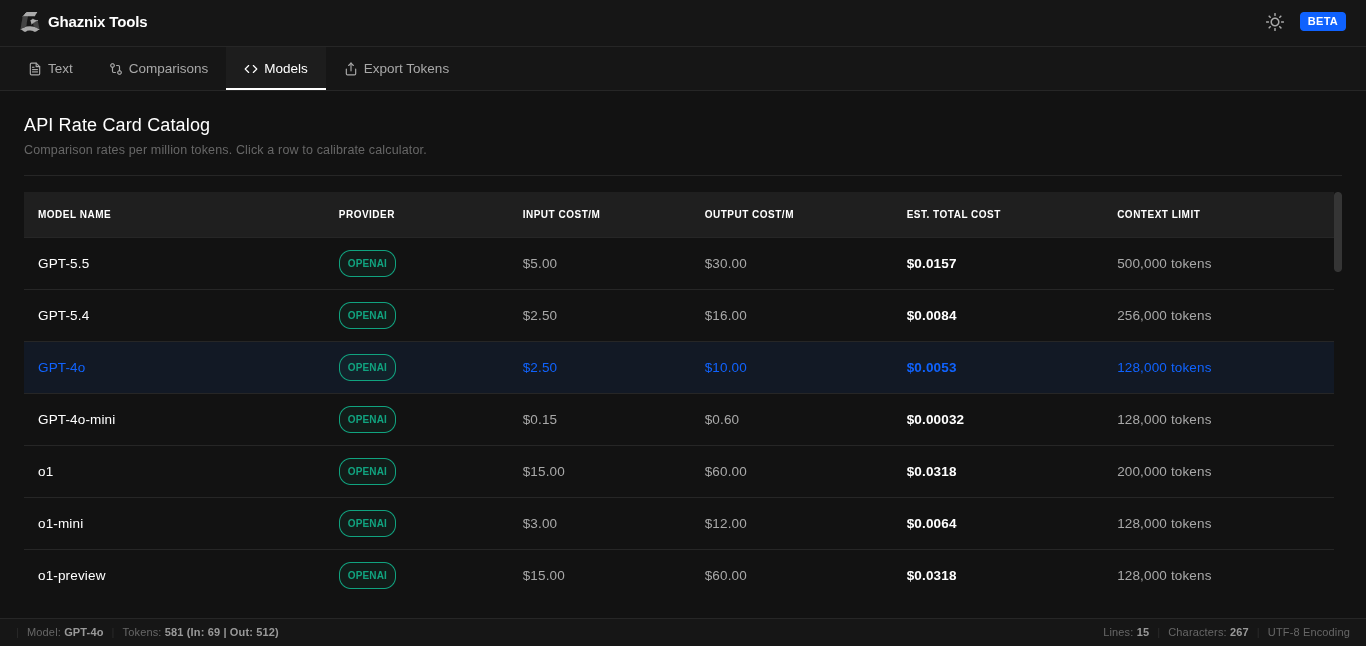Select the GPT-5.5 model name

tap(64, 264)
